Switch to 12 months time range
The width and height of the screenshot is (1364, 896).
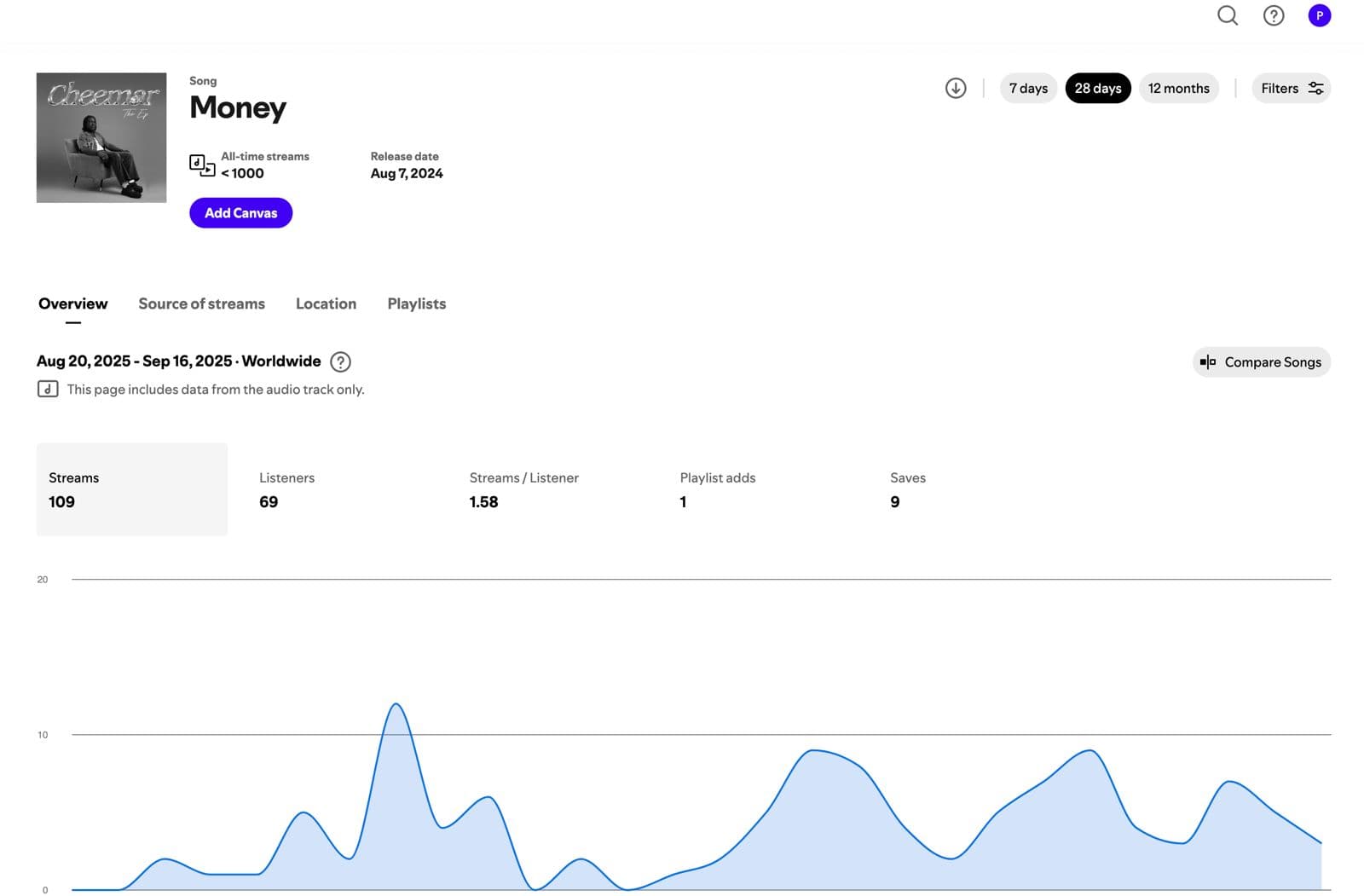[1178, 89]
